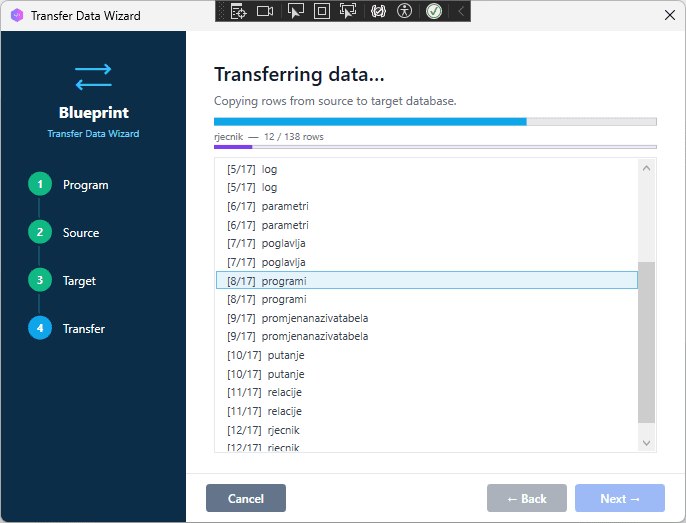Click the log list scrollbar up arrow

click(x=646, y=168)
